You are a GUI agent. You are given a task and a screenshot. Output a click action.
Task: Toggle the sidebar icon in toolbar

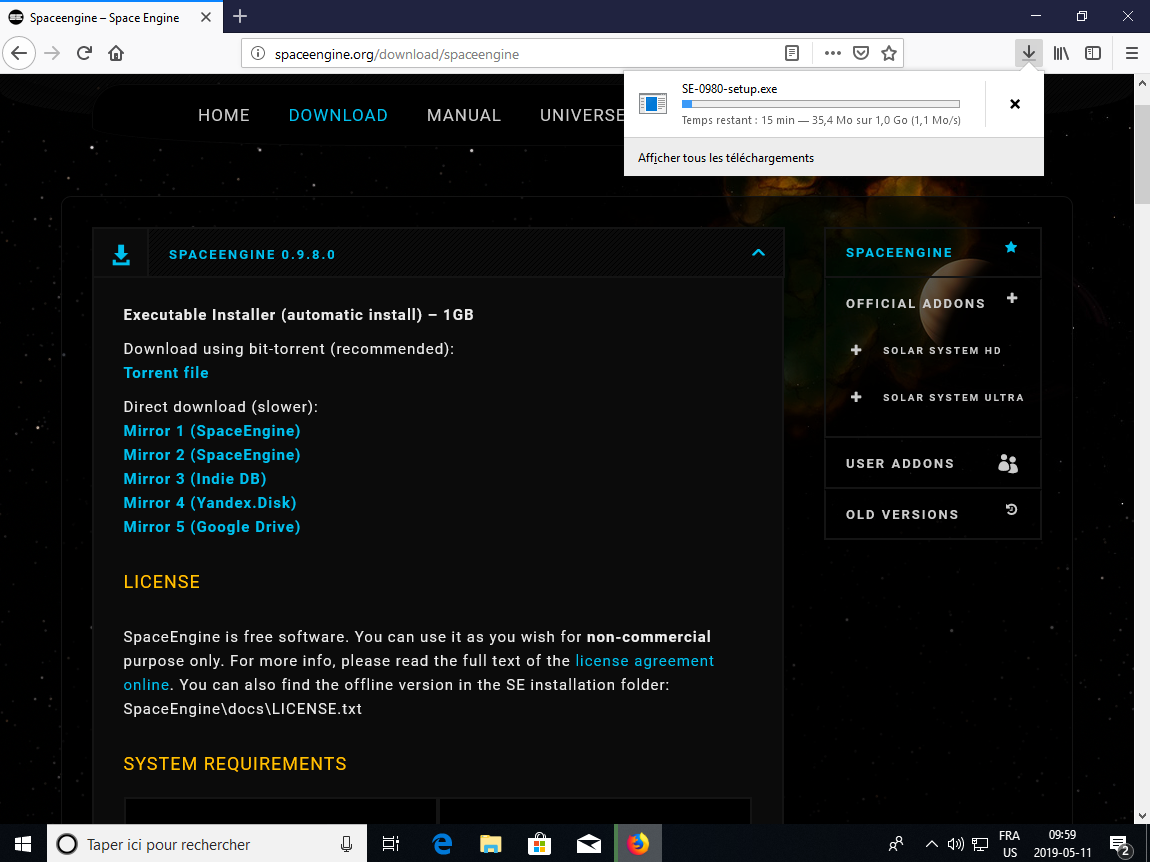point(1093,54)
